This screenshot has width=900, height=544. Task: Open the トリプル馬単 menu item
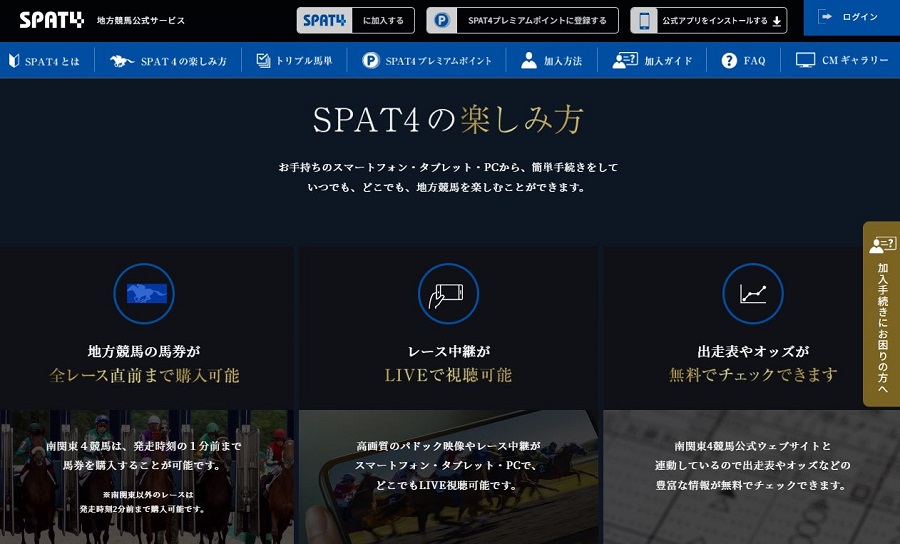click(294, 60)
